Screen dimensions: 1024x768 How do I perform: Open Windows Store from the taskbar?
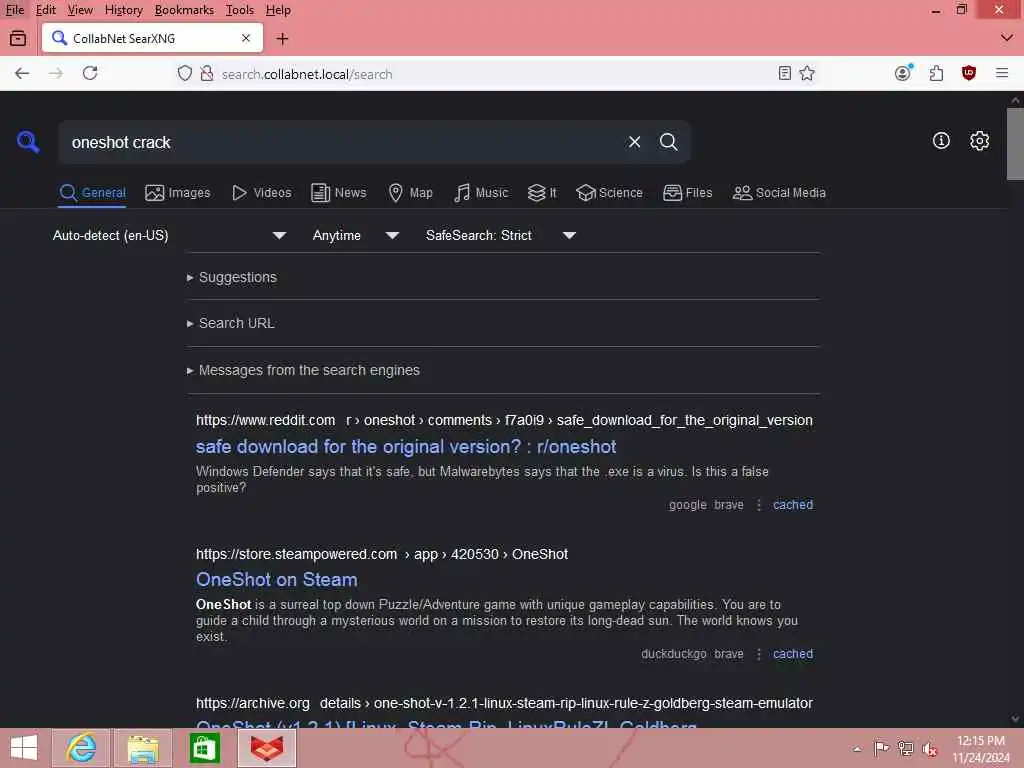[205, 748]
